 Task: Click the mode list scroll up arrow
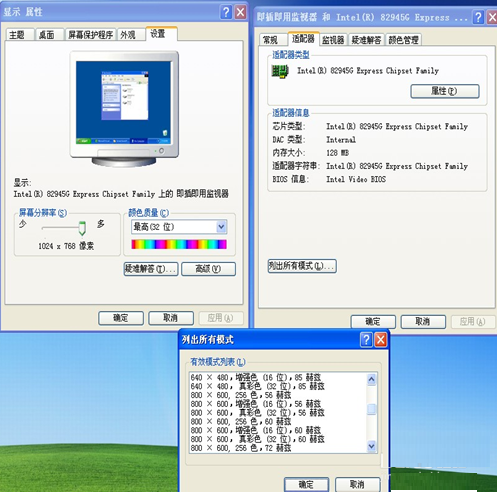(x=372, y=379)
